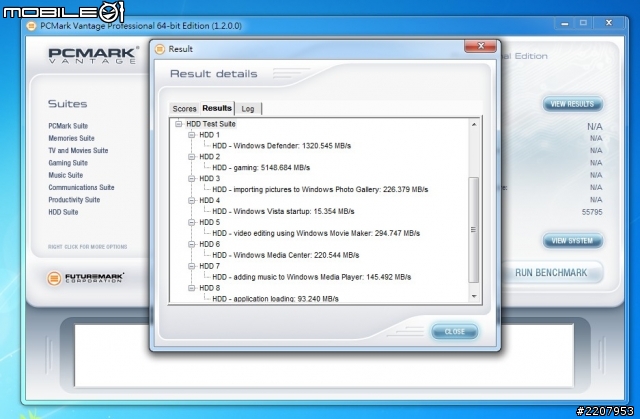Viewport: 640px width, 419px height.
Task: Click the CLOSE button in Result dialog
Action: [x=454, y=331]
